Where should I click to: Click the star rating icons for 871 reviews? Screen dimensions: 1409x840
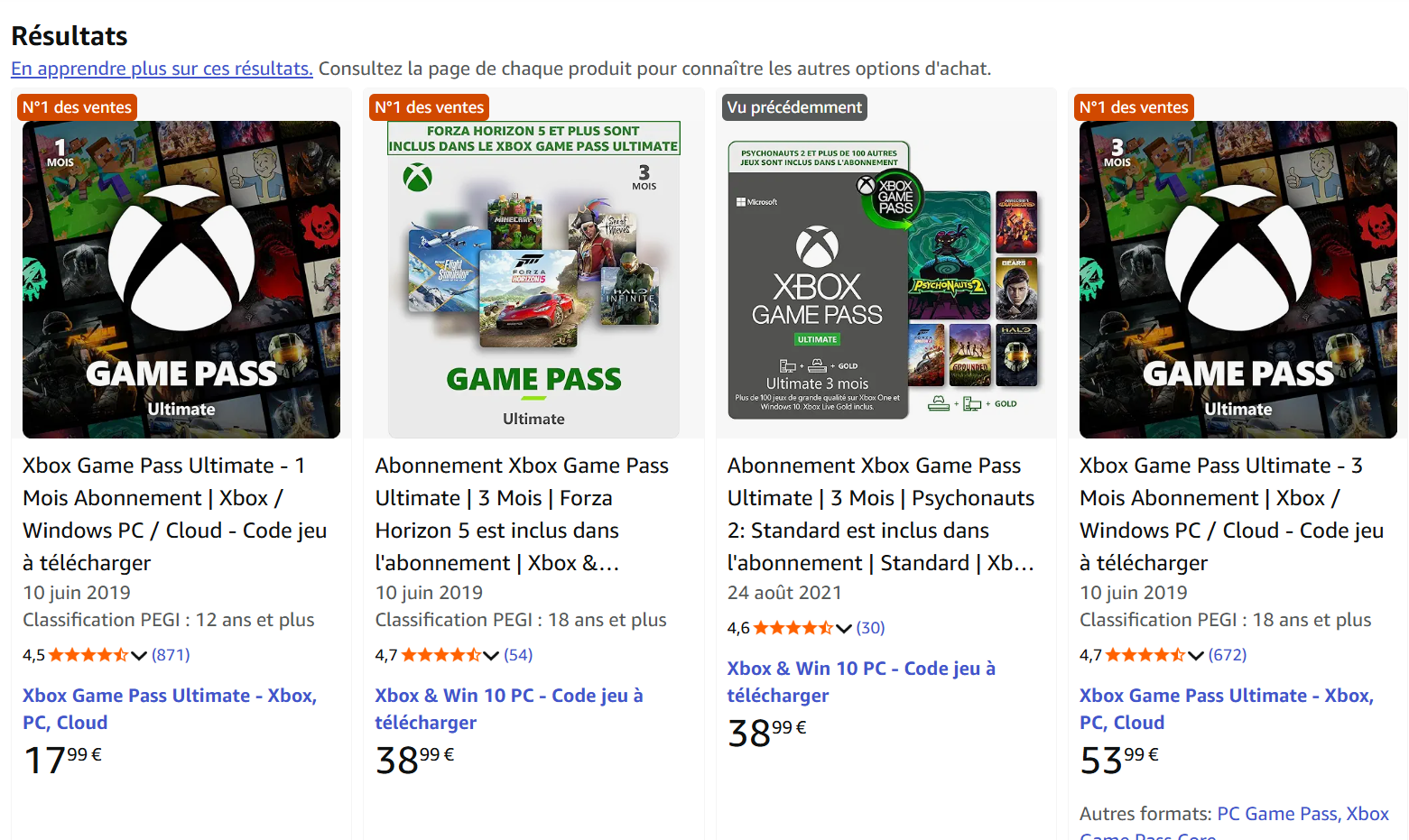click(x=88, y=655)
